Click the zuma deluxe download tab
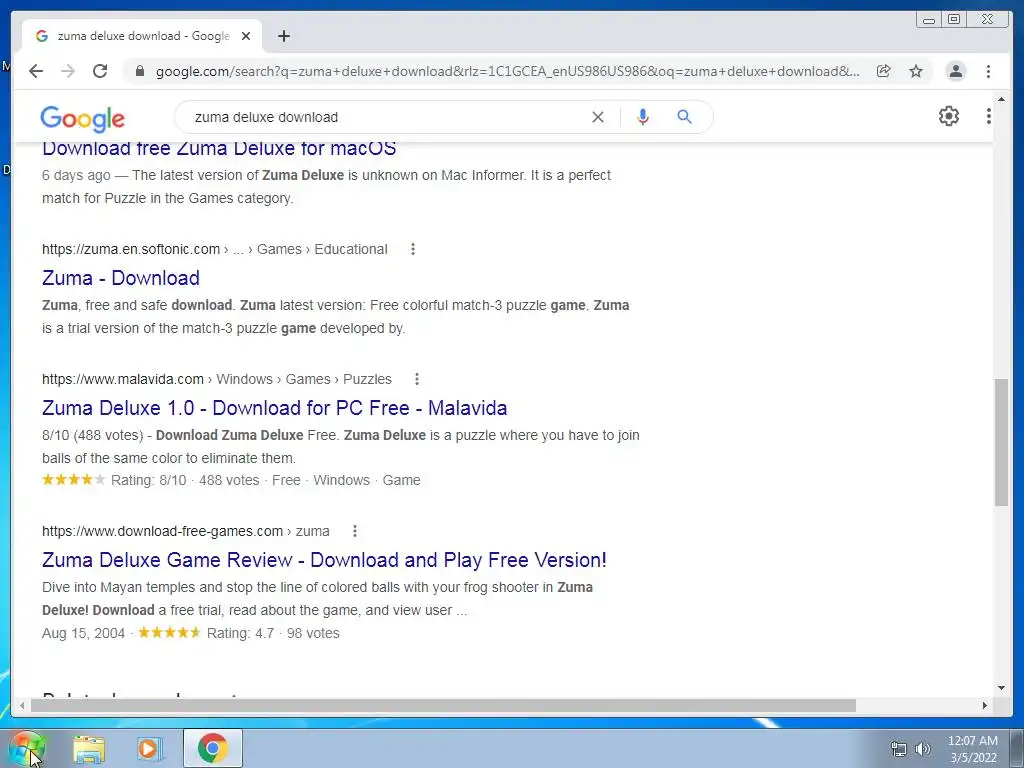 tap(142, 36)
